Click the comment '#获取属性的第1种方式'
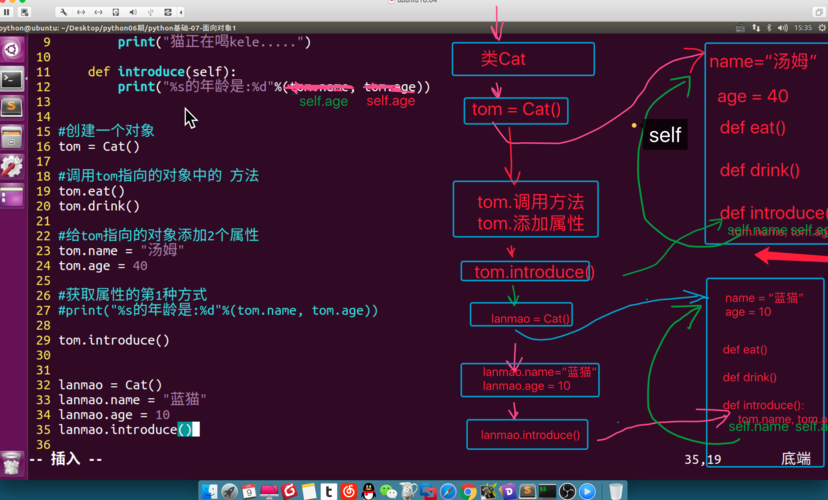Image resolution: width=828 pixels, height=500 pixels. 132,295
